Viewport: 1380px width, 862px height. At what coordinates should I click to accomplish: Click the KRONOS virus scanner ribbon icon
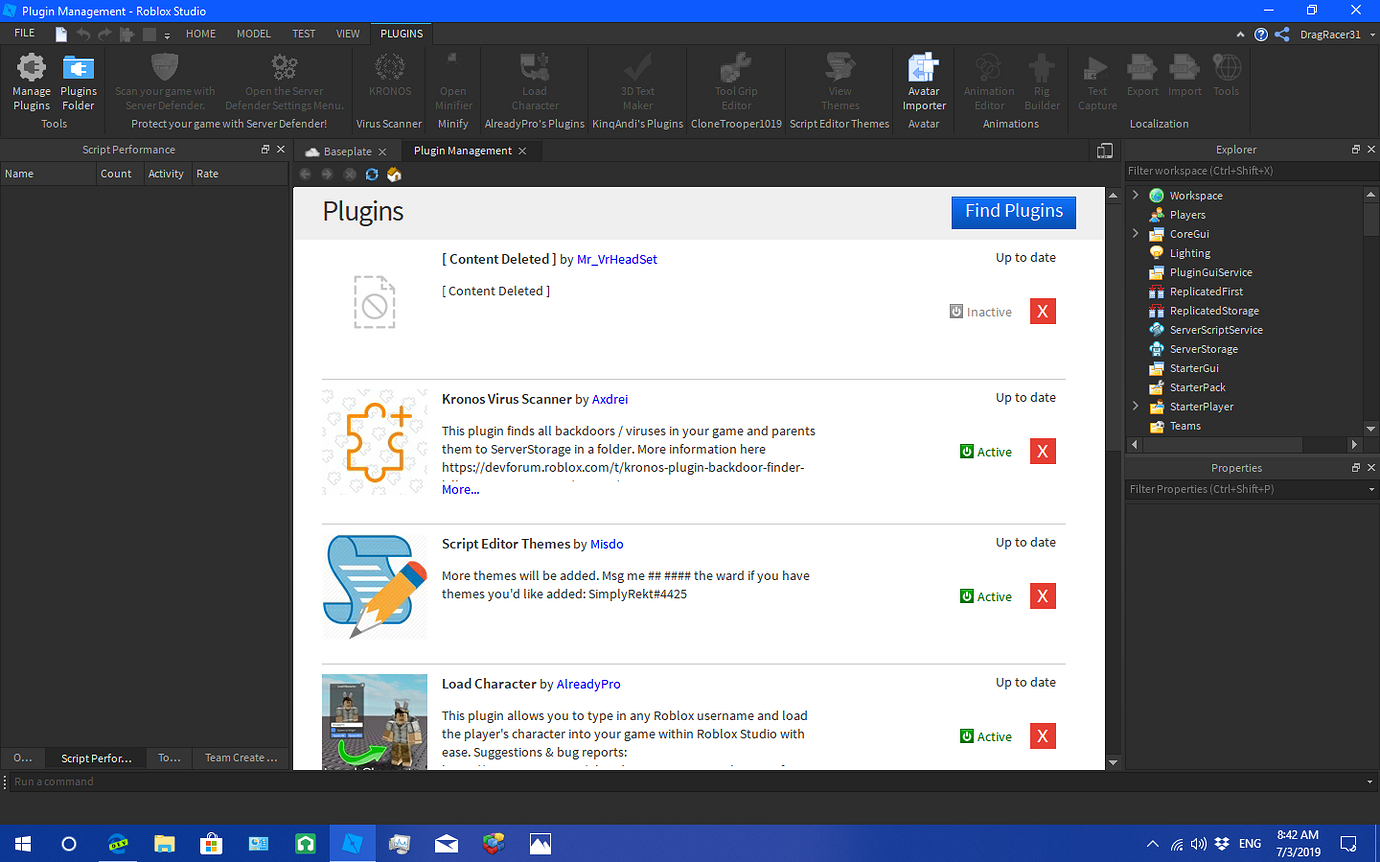click(x=390, y=76)
